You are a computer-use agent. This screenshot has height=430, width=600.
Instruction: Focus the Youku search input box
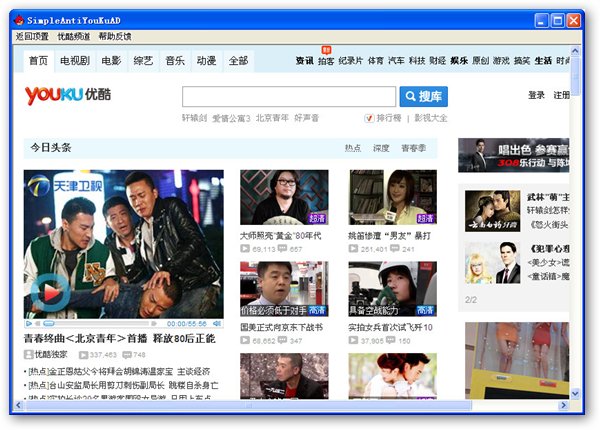289,96
